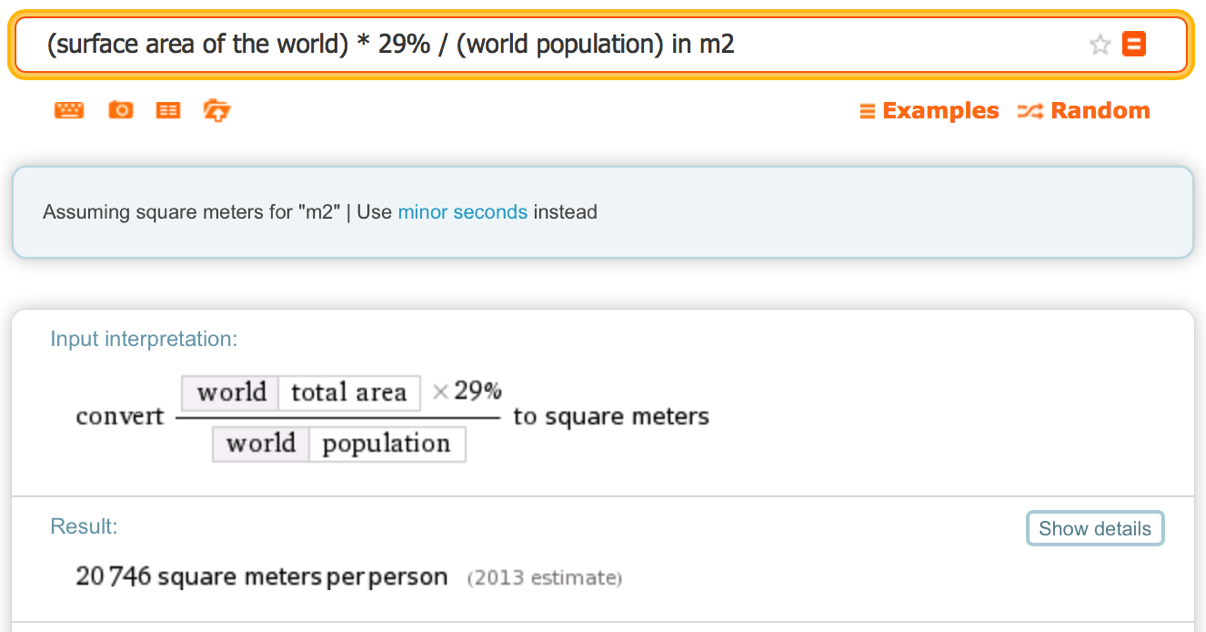Select the 'total area' property box
The height and width of the screenshot is (632, 1206).
[349, 392]
